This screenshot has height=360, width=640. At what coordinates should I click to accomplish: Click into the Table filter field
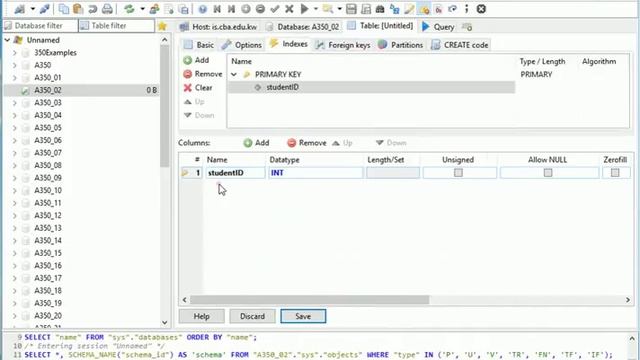point(116,26)
